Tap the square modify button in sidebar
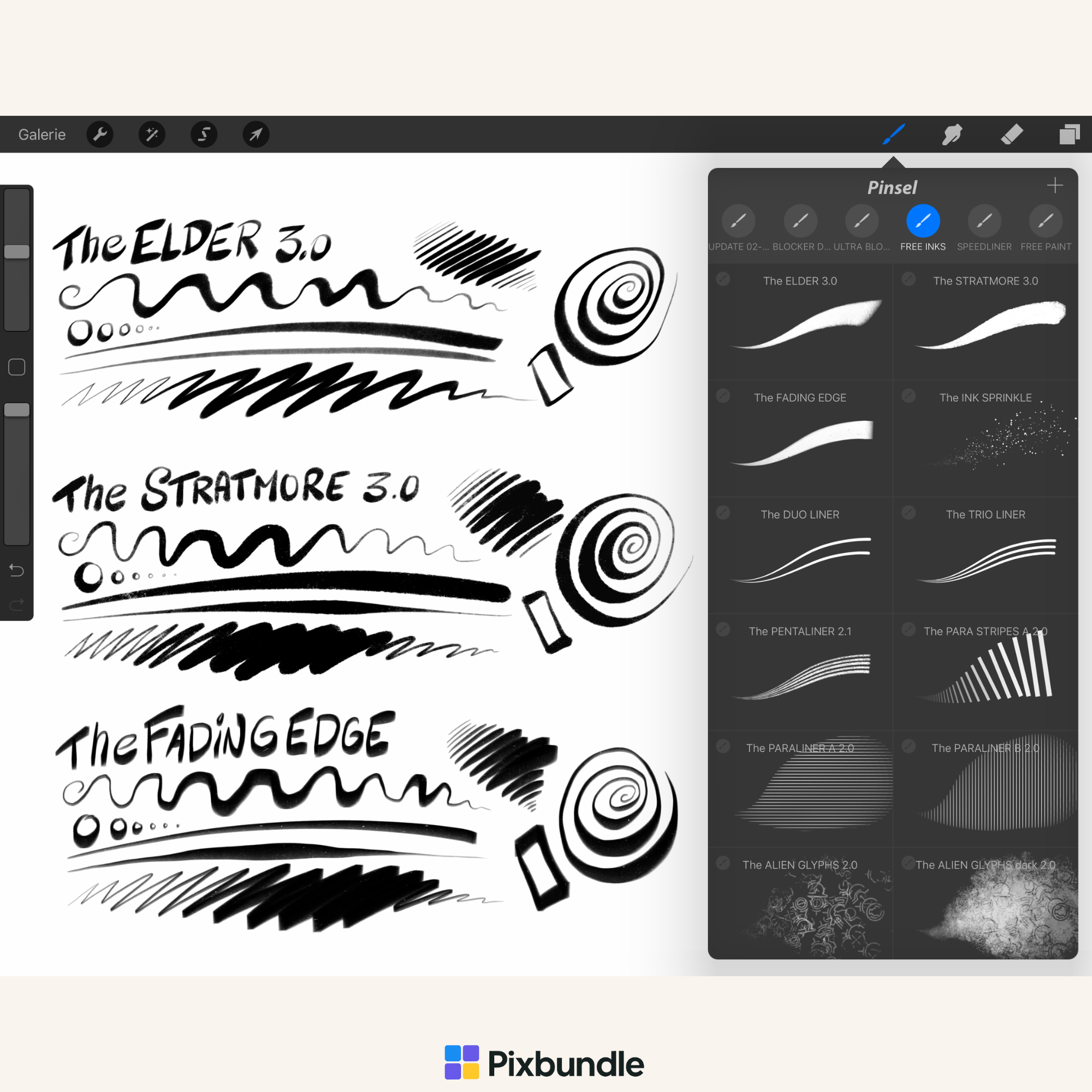The height and width of the screenshot is (1092, 1092). point(17,367)
